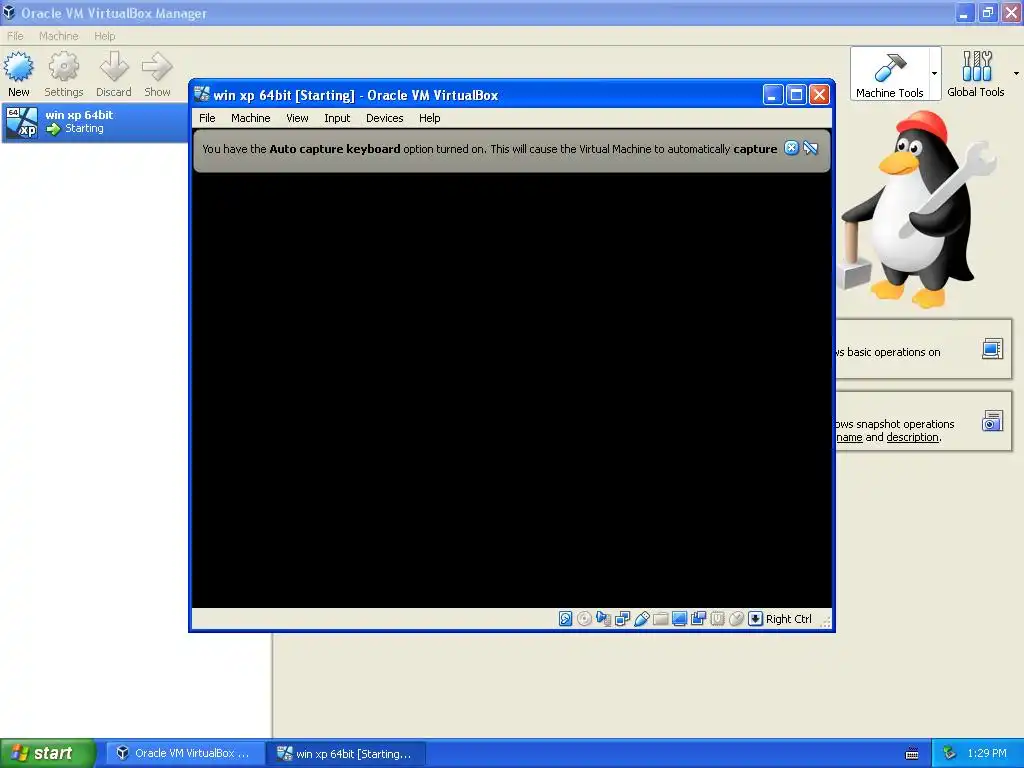
Task: Click the don't-show-again icon on the notification
Action: pos(810,148)
